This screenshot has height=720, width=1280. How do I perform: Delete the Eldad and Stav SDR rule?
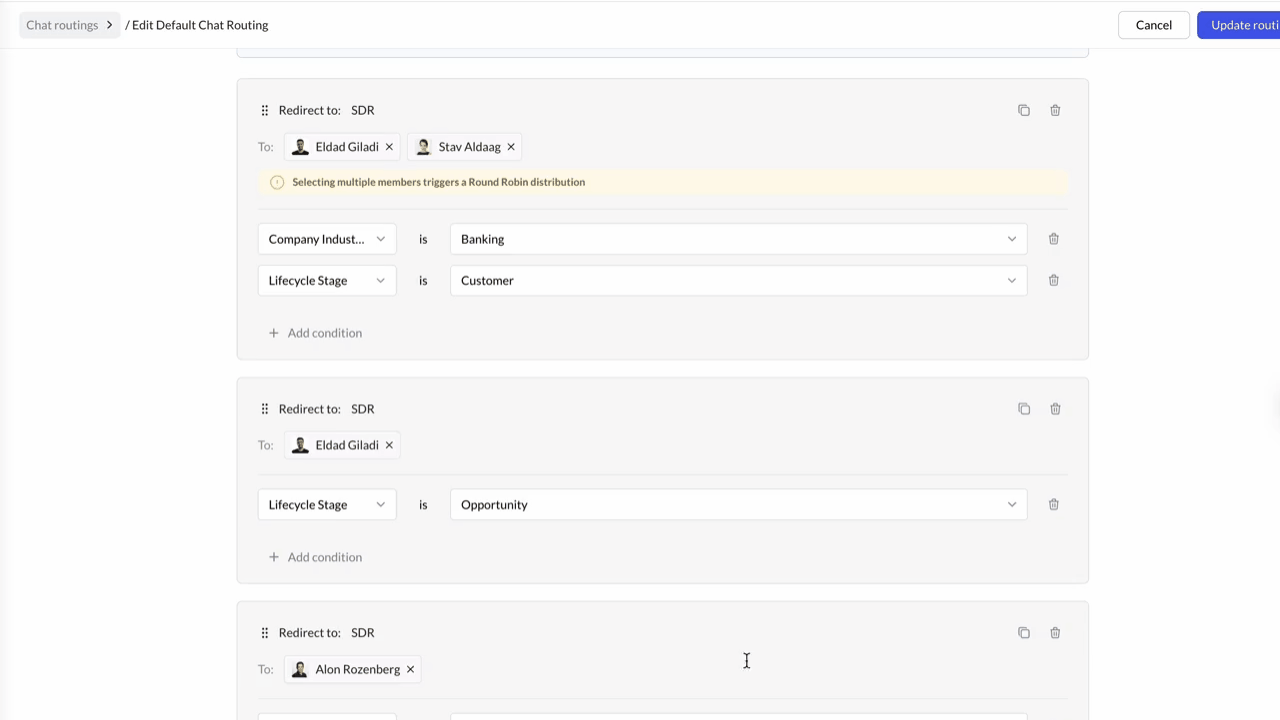[x=1055, y=110]
